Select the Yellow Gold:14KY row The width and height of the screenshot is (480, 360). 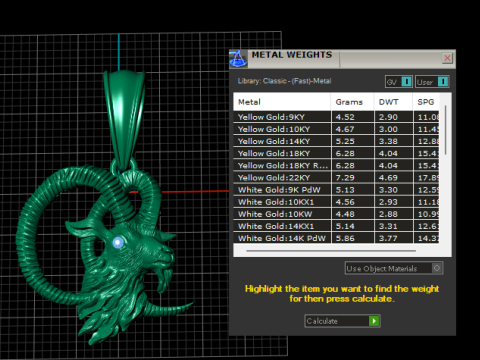coord(336,141)
